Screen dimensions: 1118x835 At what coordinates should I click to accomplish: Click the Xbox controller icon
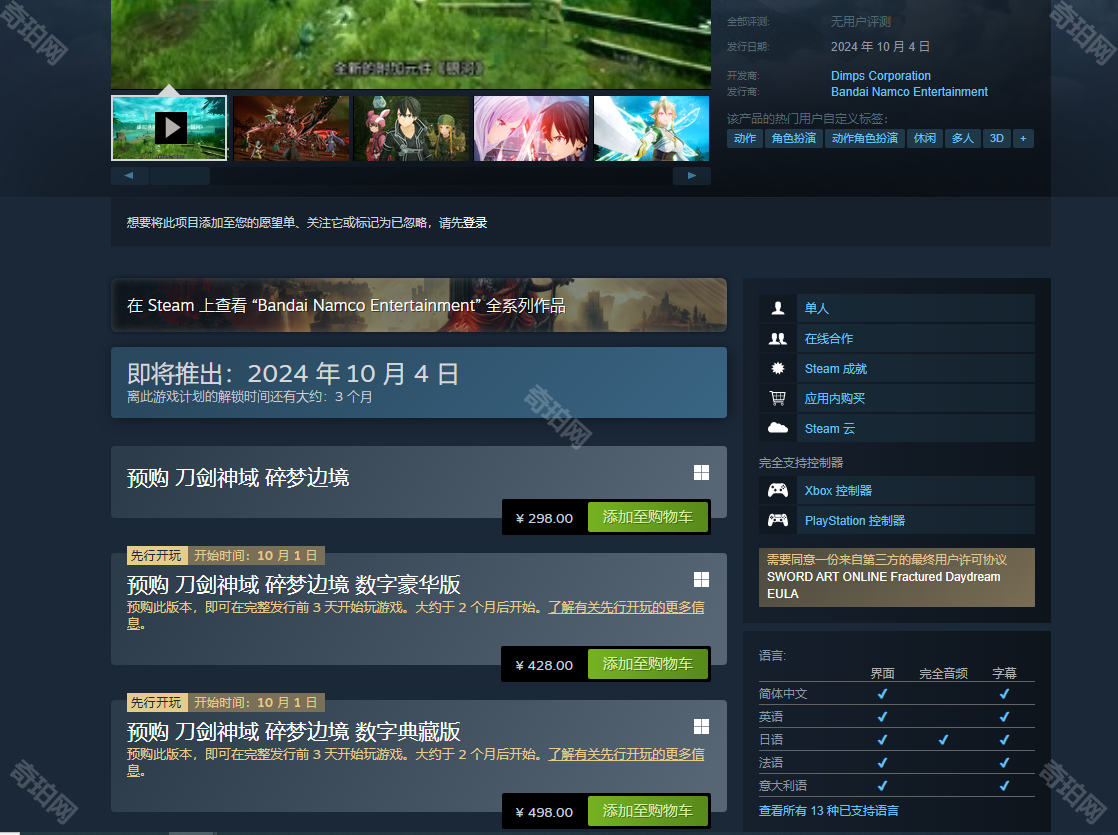(x=778, y=491)
